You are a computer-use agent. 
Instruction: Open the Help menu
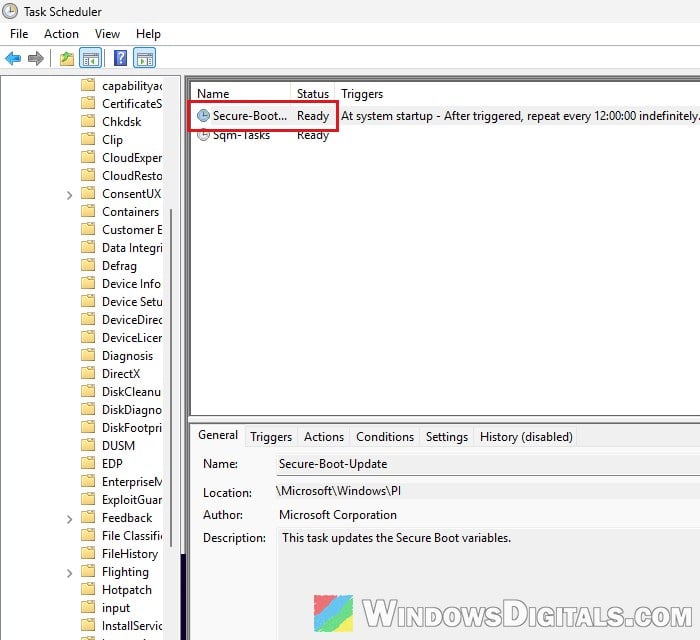148,34
